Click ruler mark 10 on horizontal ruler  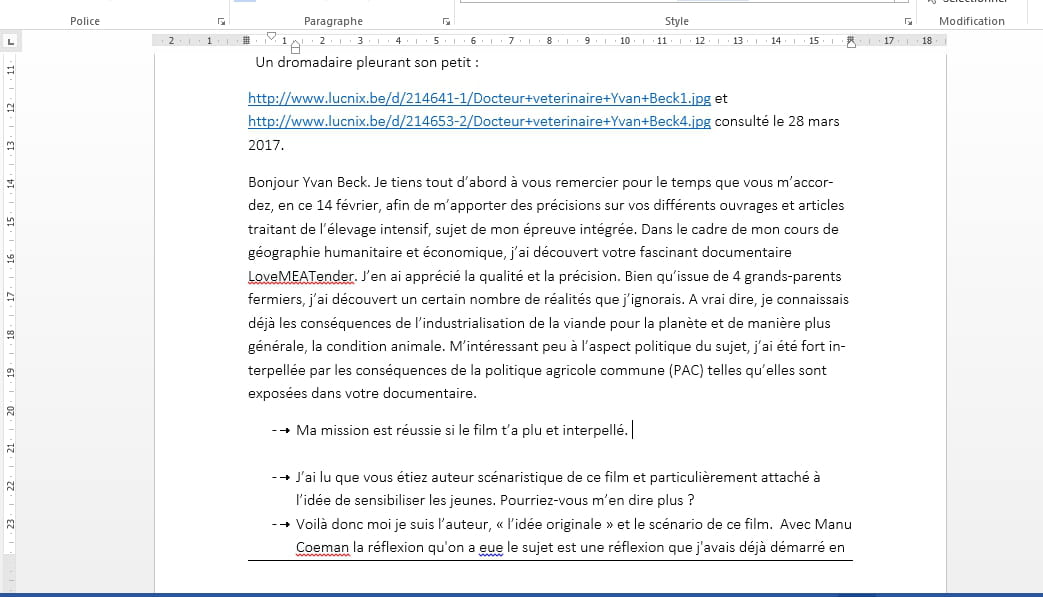coord(625,41)
